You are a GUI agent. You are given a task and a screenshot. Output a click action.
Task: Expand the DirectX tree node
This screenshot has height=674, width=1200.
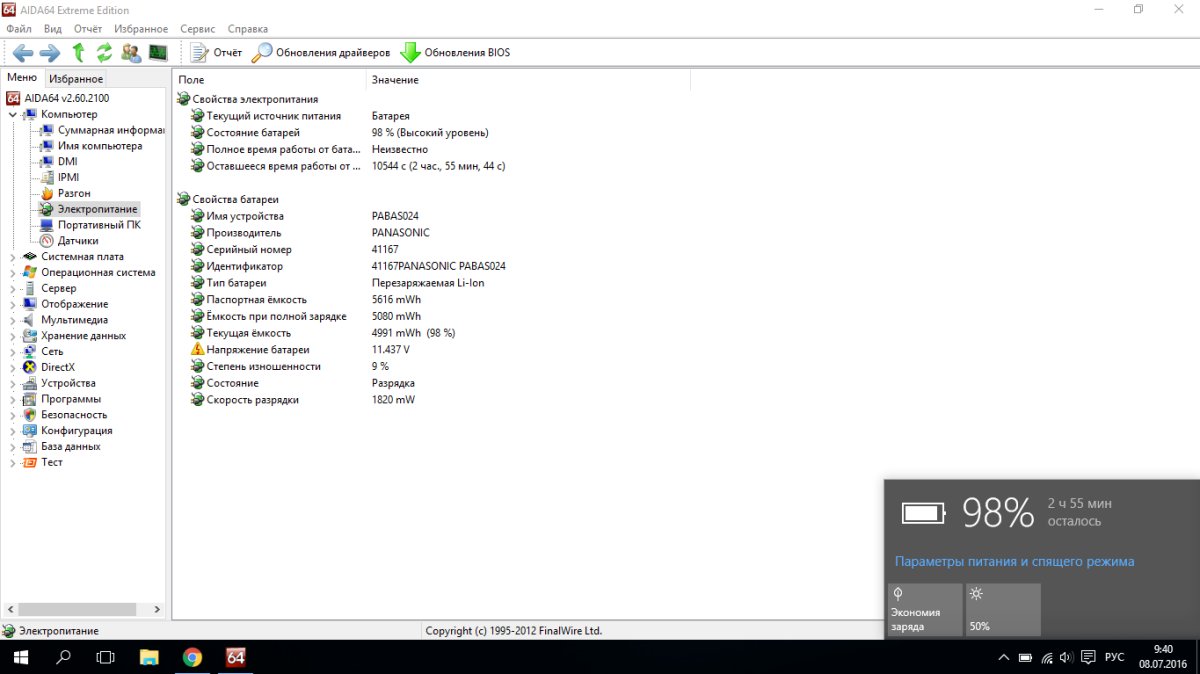click(13, 367)
